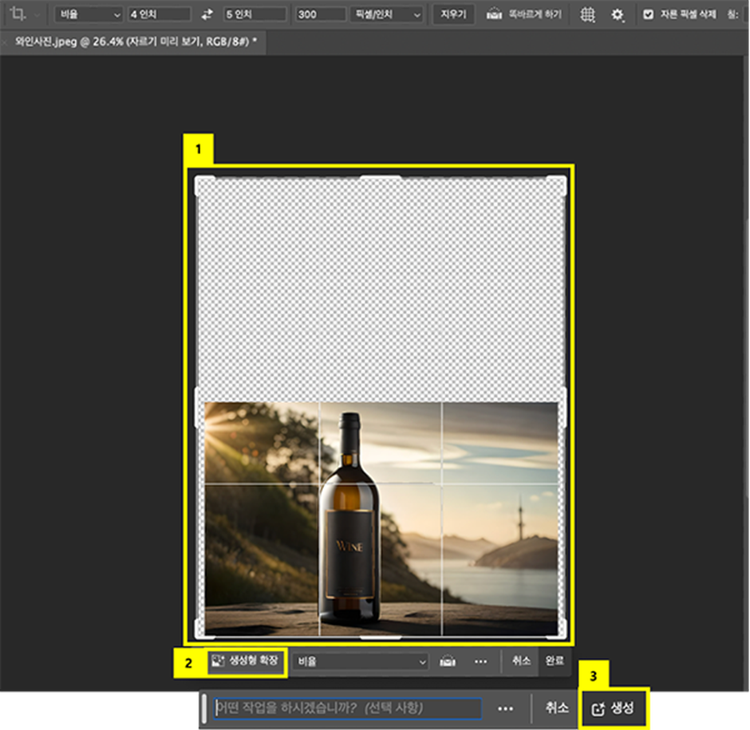
Task: Open more options (…) in crop contextual bar
Action: (x=481, y=662)
